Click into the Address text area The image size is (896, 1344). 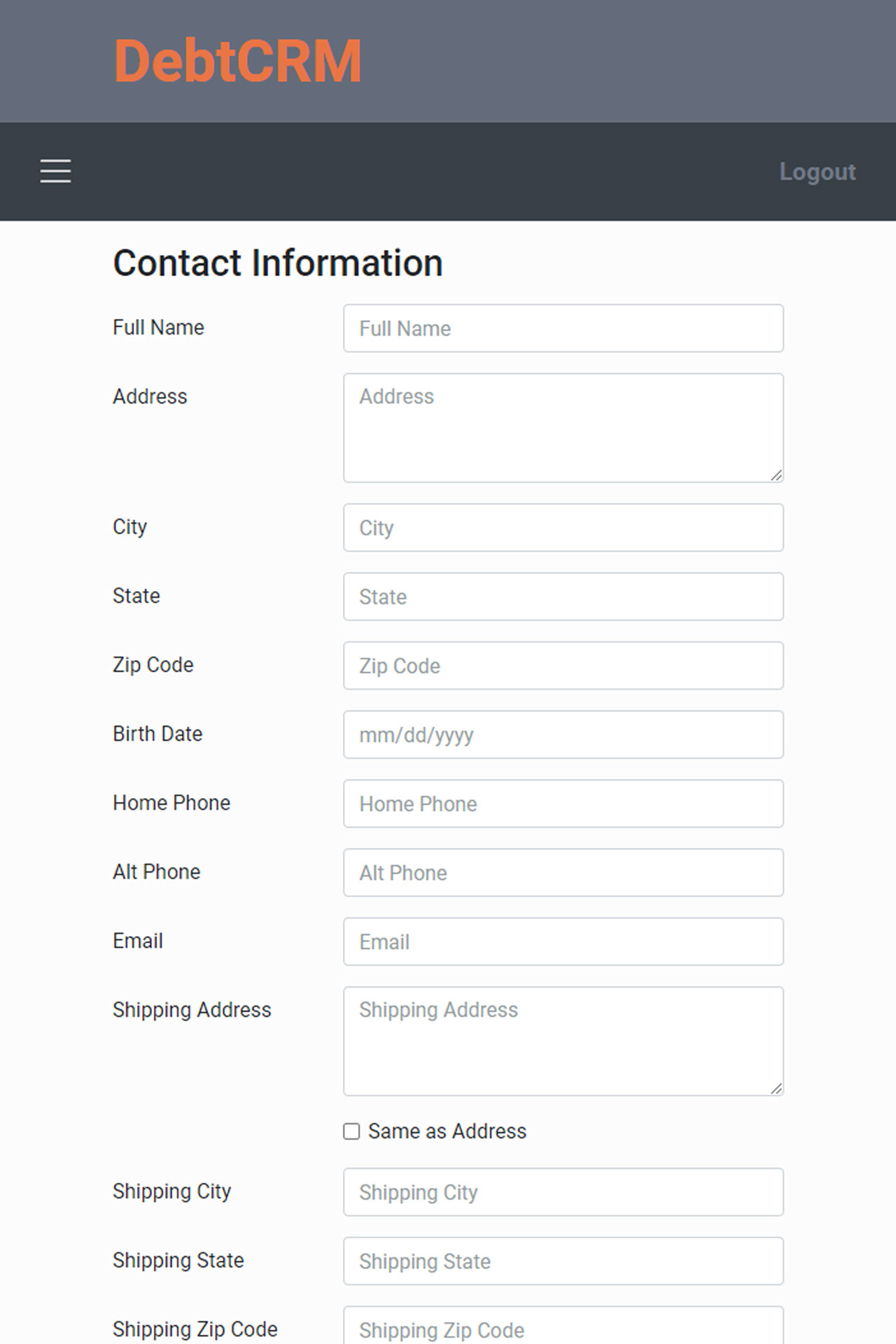click(x=563, y=428)
